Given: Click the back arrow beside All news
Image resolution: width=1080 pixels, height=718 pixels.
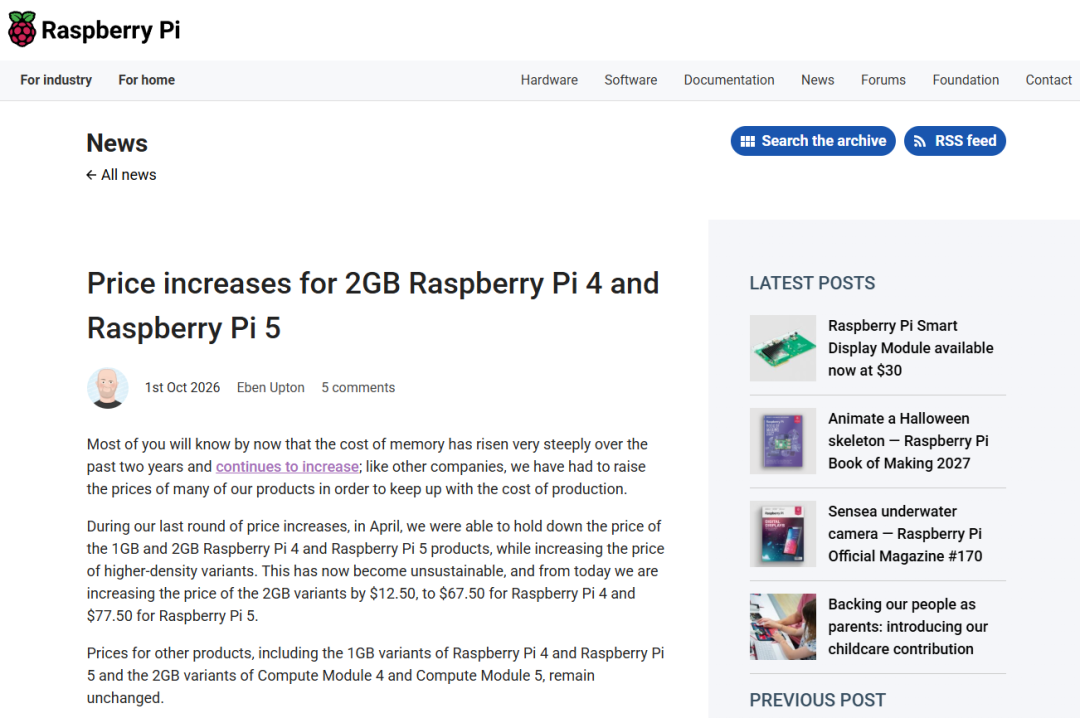Looking at the screenshot, I should click(91, 175).
